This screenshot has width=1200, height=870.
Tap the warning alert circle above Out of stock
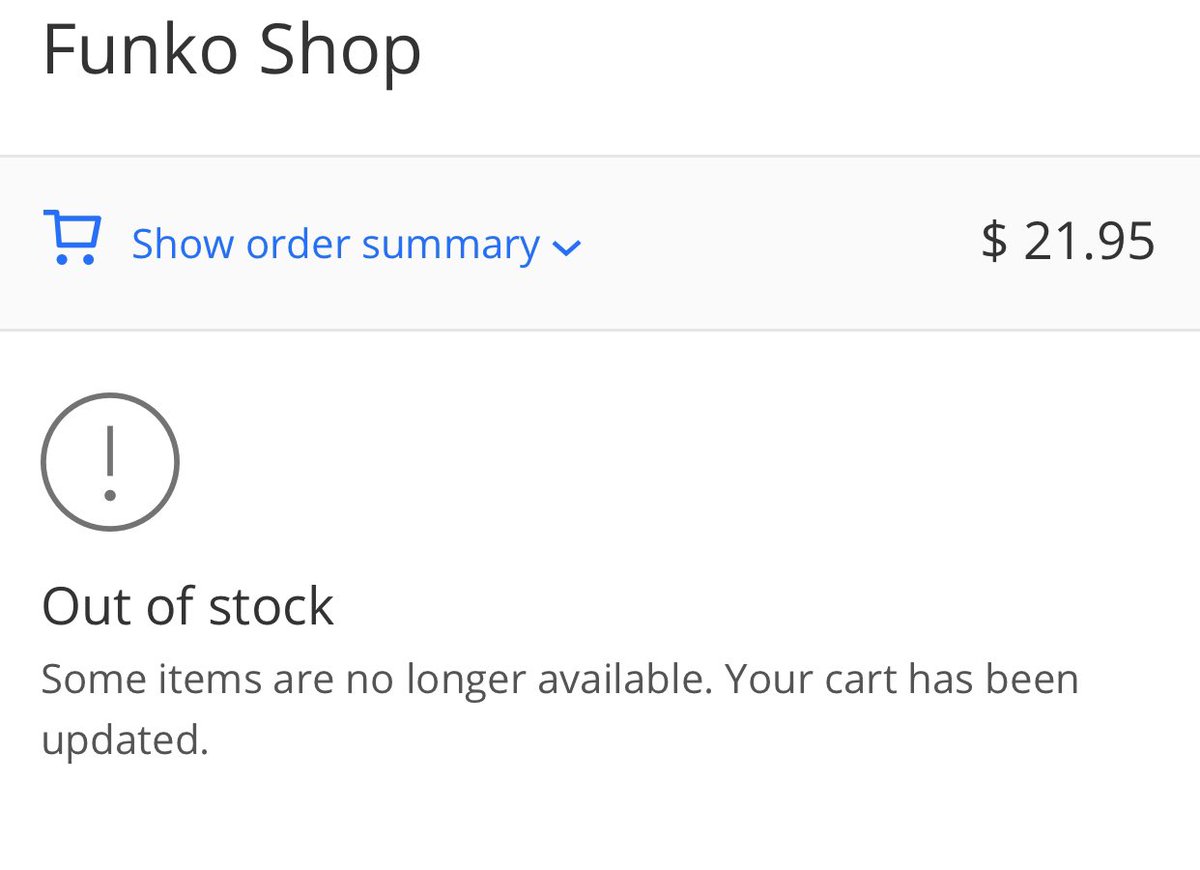[x=110, y=462]
